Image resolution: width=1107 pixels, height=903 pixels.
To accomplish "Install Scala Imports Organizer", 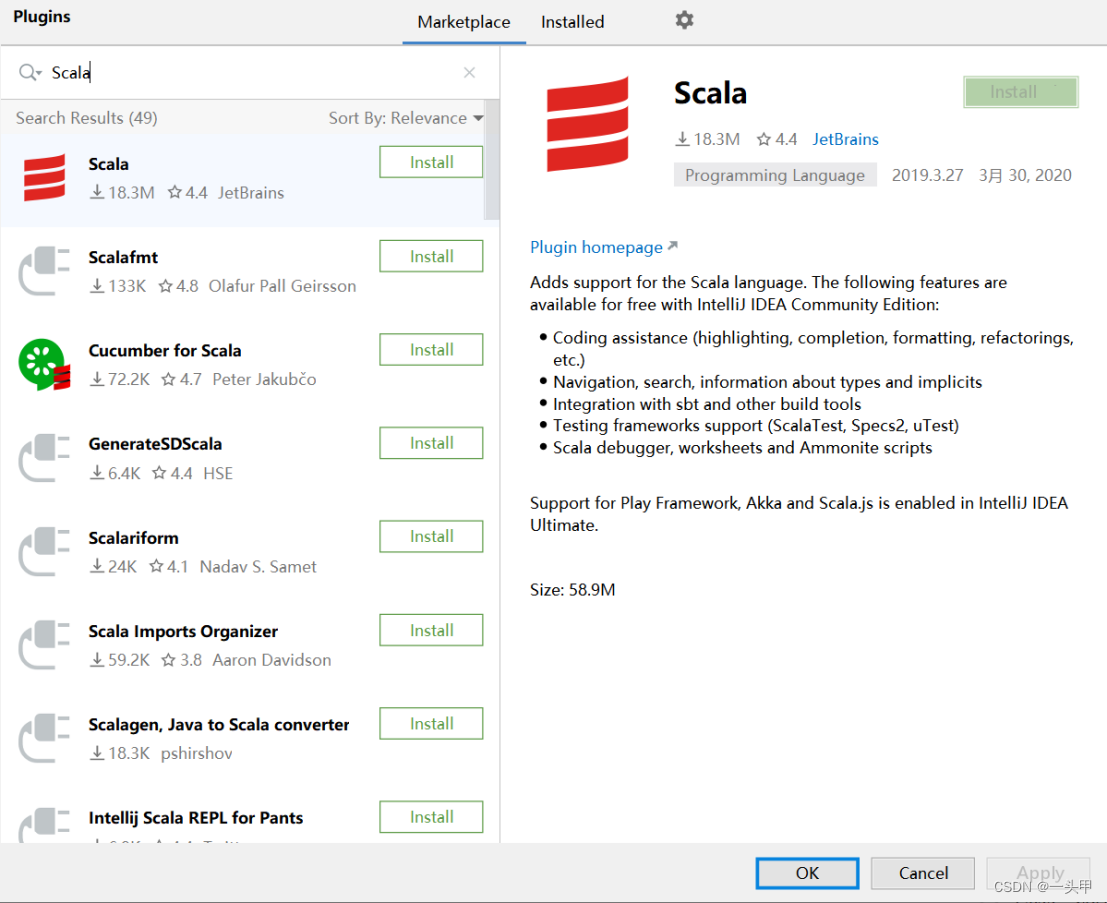I will pos(431,630).
